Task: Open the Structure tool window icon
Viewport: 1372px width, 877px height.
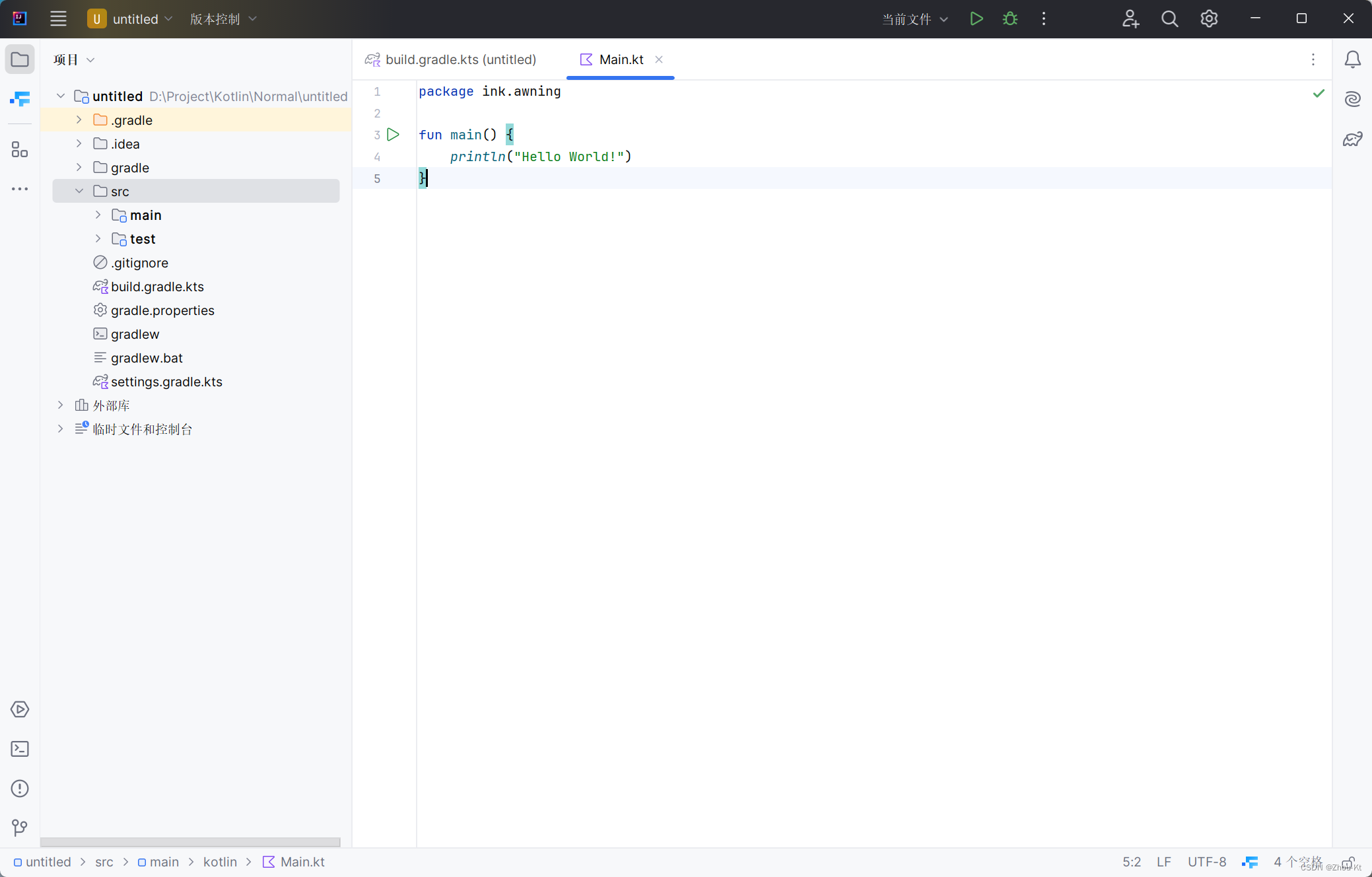Action: (20, 149)
